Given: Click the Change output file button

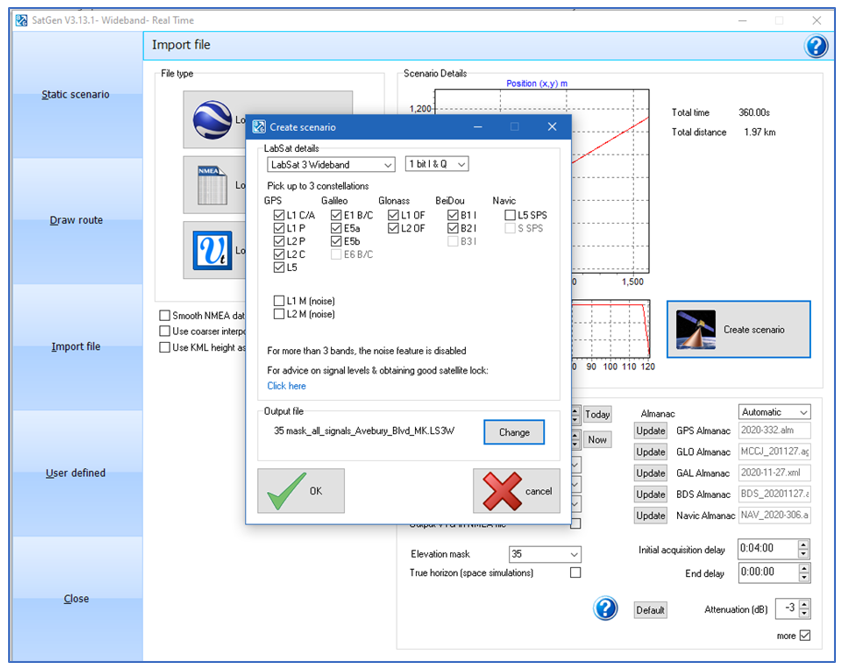Looking at the screenshot, I should pos(514,432).
